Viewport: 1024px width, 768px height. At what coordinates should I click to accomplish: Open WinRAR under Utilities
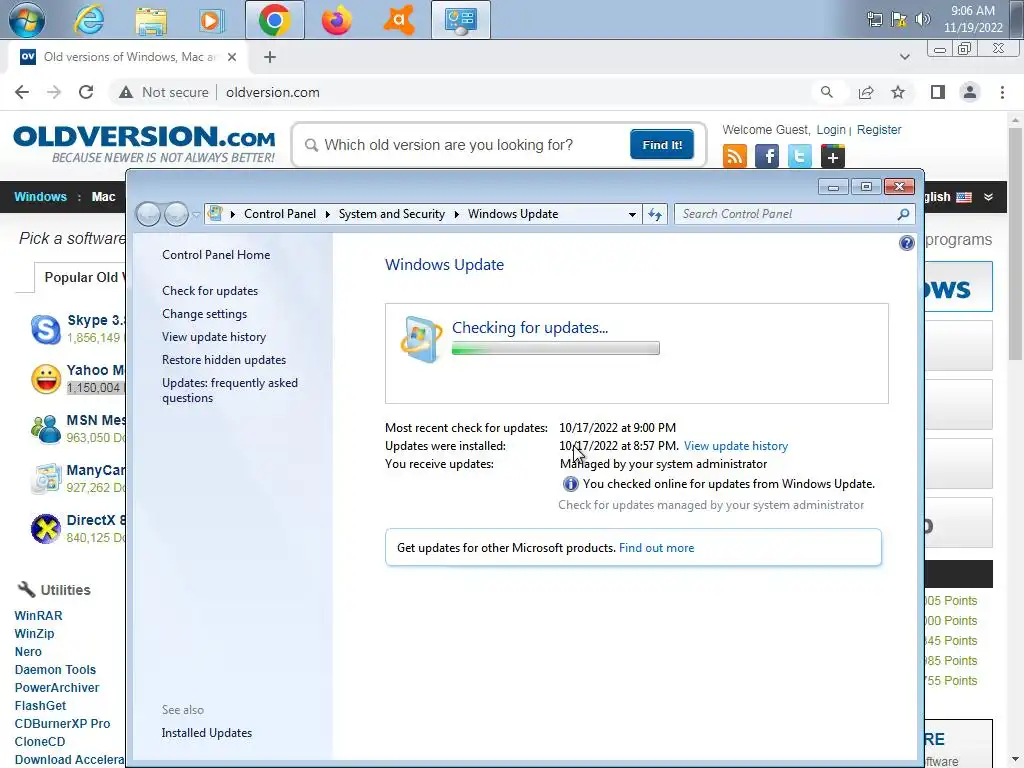click(x=39, y=616)
